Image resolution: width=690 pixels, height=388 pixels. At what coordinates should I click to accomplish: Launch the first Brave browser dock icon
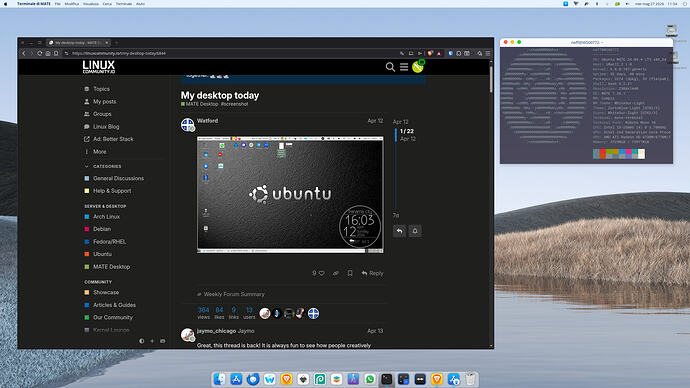286,379
